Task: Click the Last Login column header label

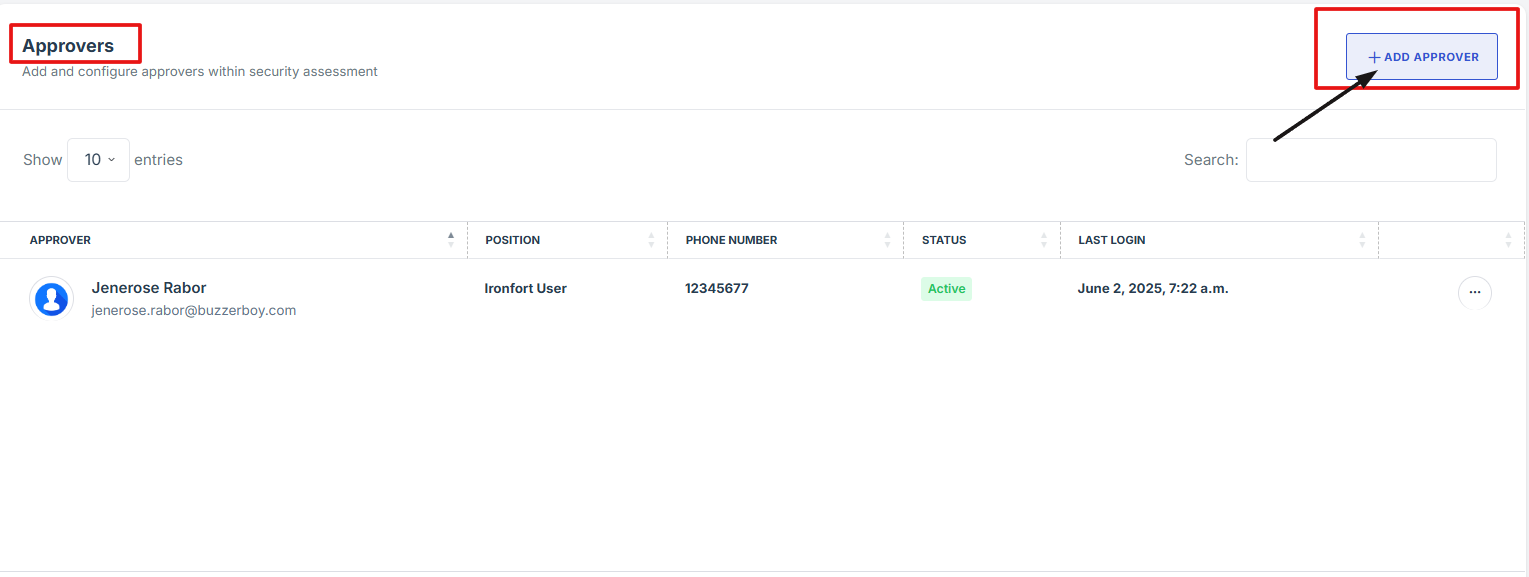Action: click(x=1111, y=240)
